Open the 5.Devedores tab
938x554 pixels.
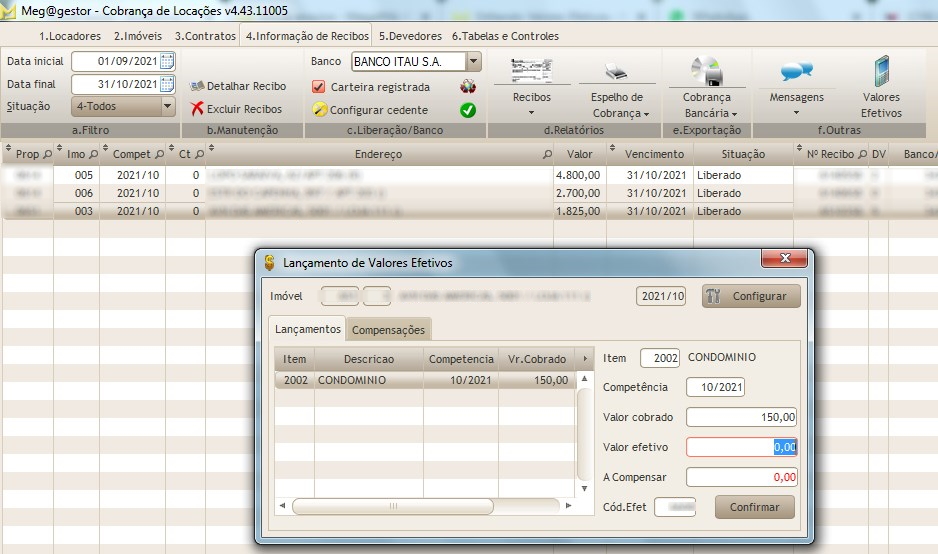pyautogui.click(x=410, y=36)
